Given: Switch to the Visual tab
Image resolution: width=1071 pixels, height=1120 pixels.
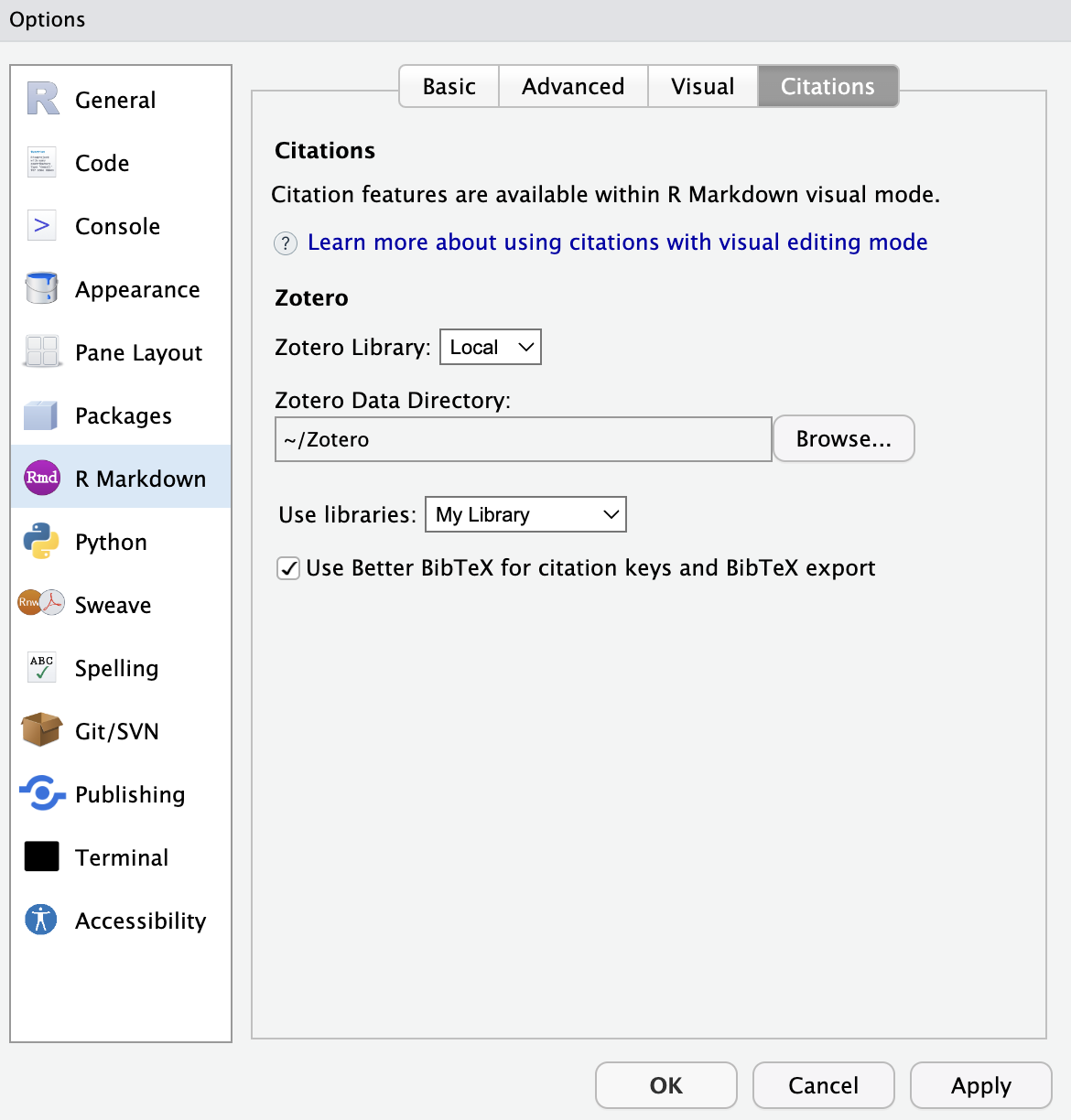Looking at the screenshot, I should (x=703, y=86).
